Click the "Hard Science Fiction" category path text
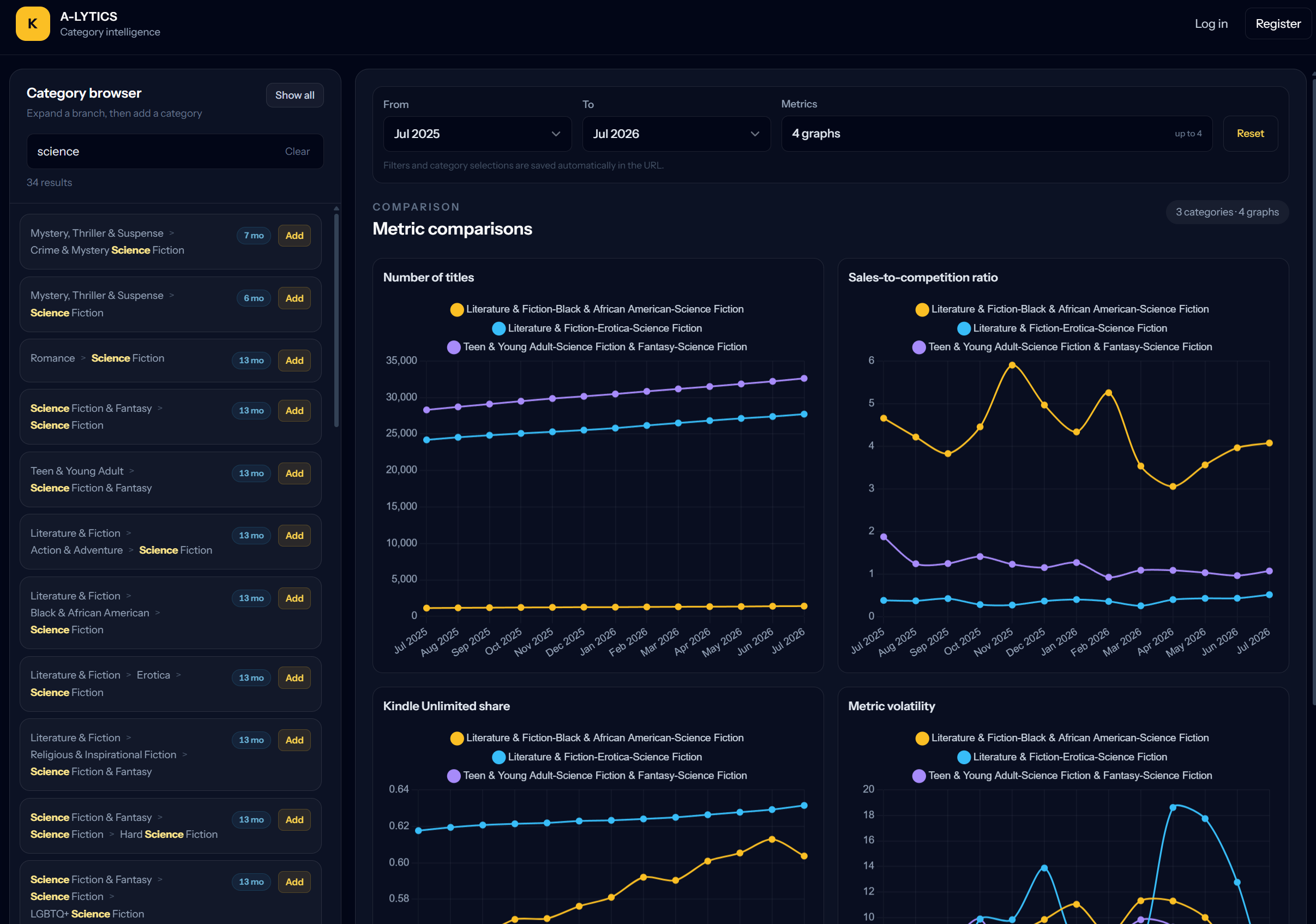This screenshot has height=924, width=1316. pyautogui.click(x=169, y=835)
